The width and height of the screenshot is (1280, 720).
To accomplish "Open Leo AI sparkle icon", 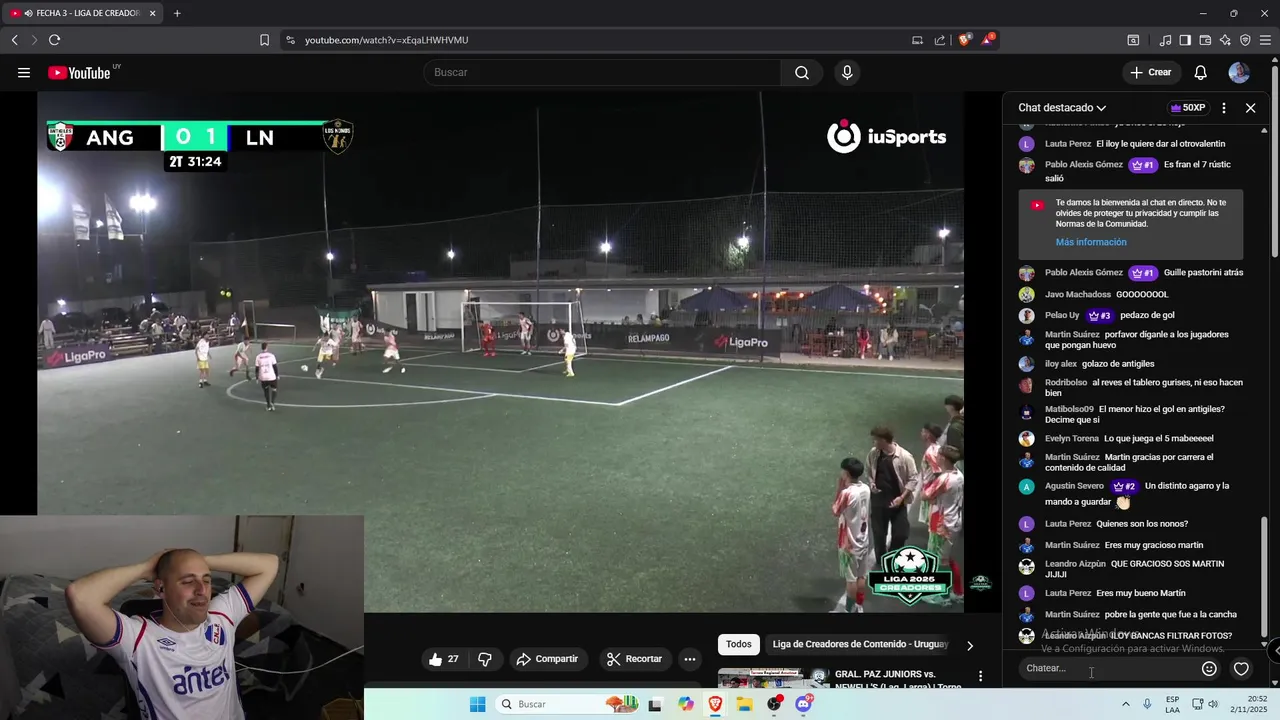I will [1225, 40].
